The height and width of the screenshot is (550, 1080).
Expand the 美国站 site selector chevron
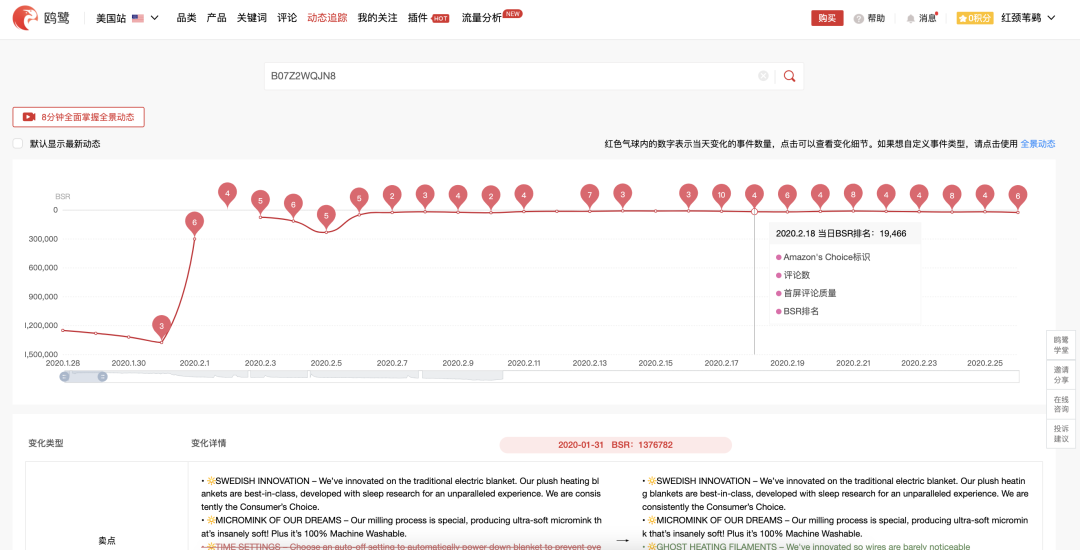coord(154,18)
